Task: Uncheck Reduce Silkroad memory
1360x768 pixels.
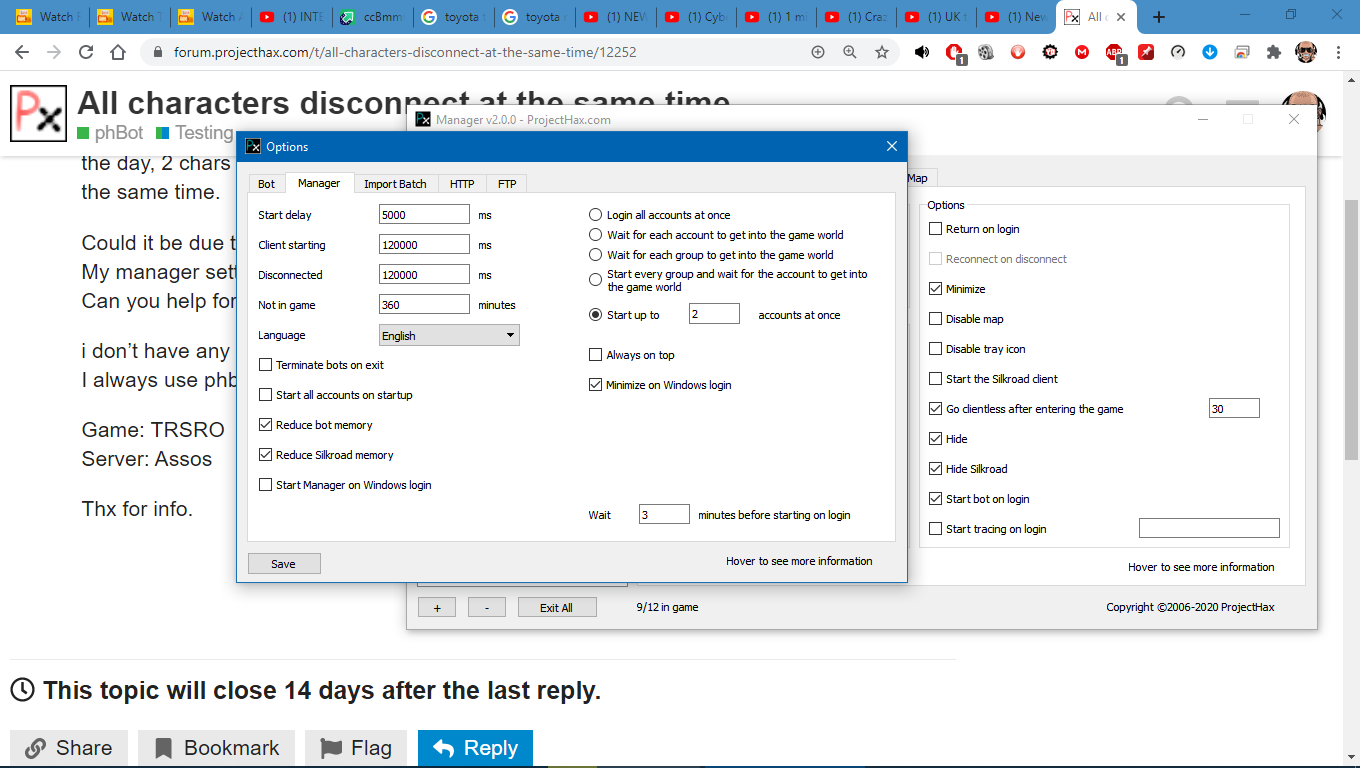Action: (266, 455)
